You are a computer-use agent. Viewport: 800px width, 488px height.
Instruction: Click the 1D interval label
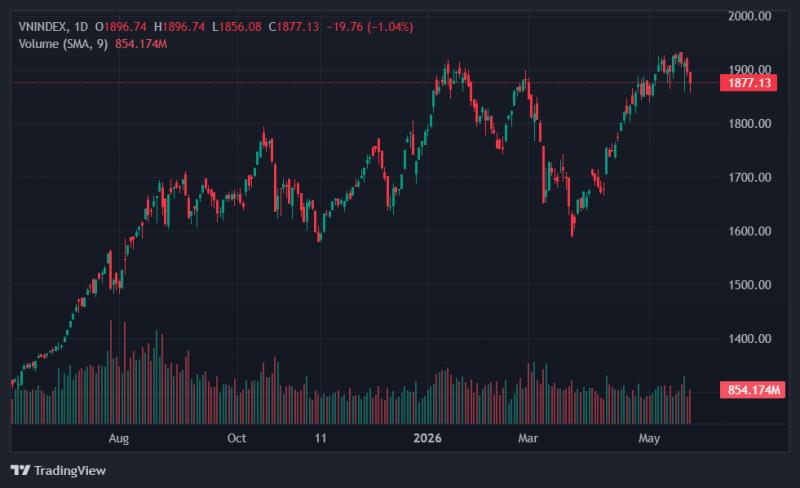tap(81, 27)
